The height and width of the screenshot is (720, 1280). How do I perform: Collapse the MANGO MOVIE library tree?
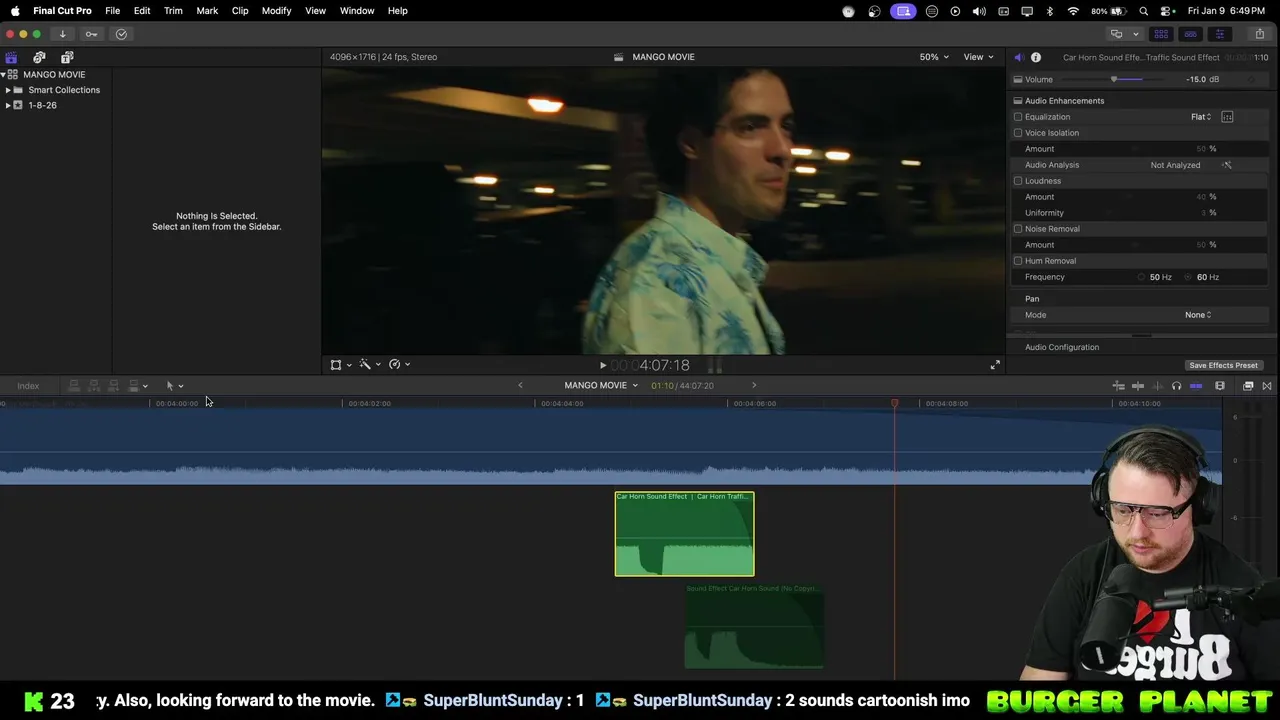(3, 75)
